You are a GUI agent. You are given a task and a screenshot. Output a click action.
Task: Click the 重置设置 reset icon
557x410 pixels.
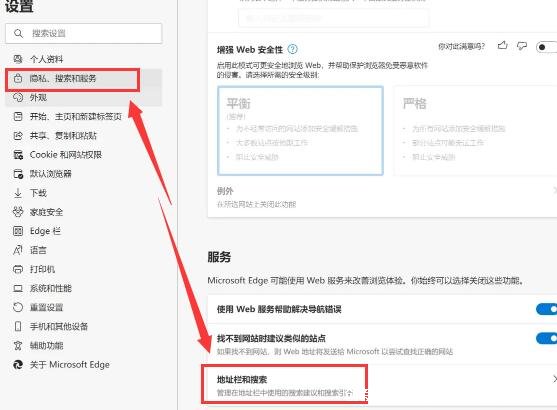pyautogui.click(x=18, y=307)
